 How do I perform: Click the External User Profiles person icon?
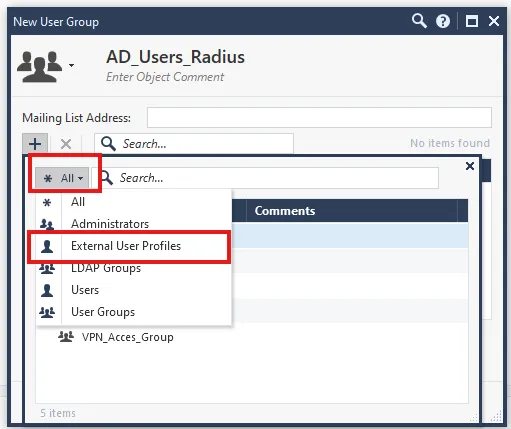pos(47,246)
